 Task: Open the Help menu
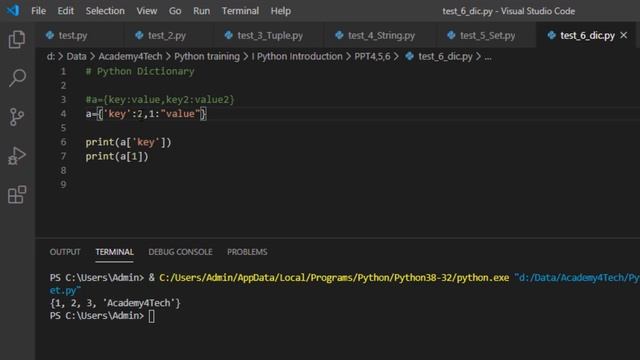[280, 11]
